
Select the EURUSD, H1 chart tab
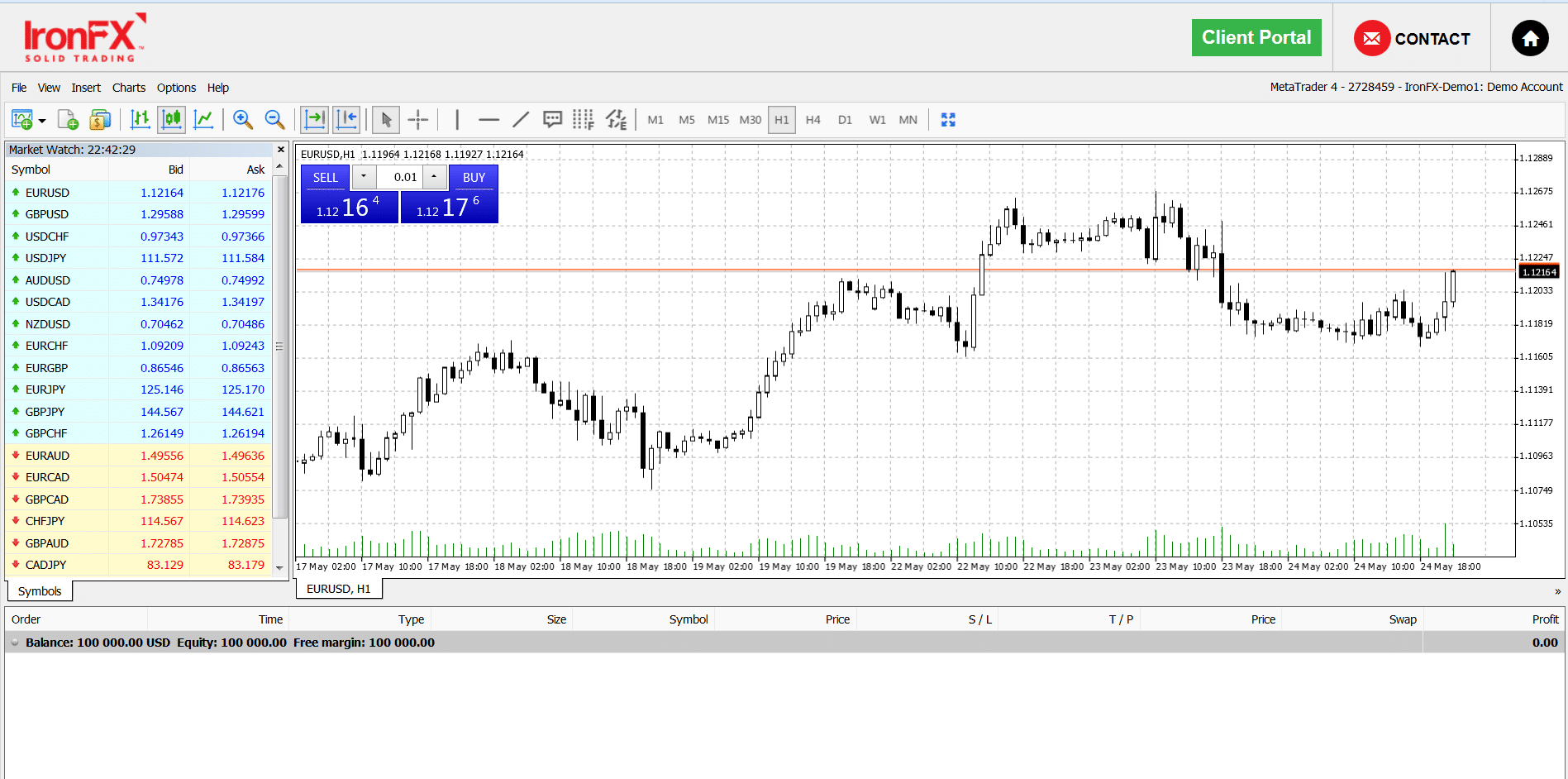click(339, 589)
